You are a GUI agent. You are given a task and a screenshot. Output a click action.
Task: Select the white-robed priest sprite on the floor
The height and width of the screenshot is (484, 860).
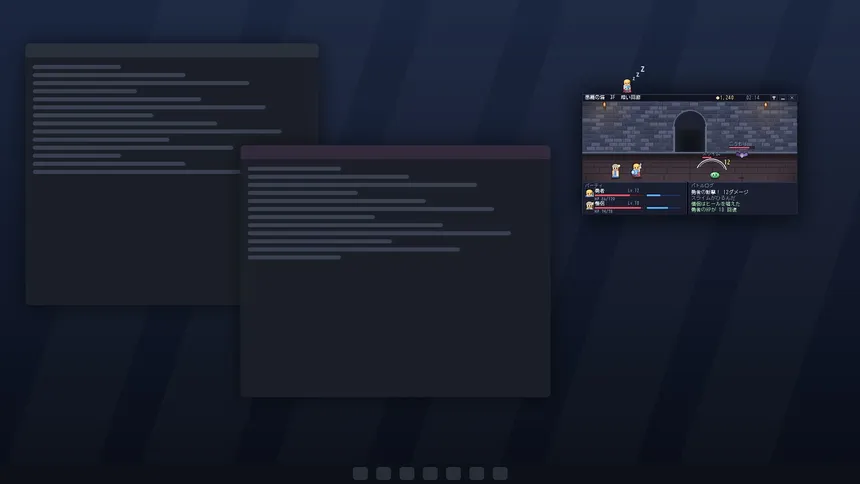pyautogui.click(x=615, y=171)
